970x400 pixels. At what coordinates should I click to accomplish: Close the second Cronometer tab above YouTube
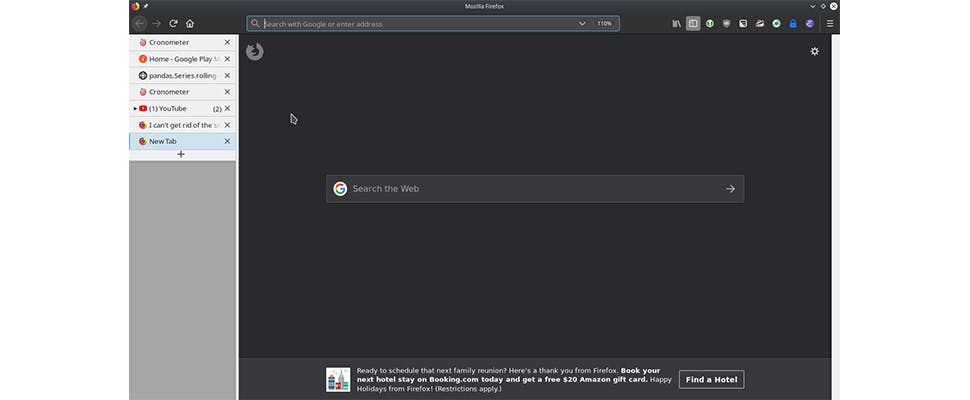[227, 91]
